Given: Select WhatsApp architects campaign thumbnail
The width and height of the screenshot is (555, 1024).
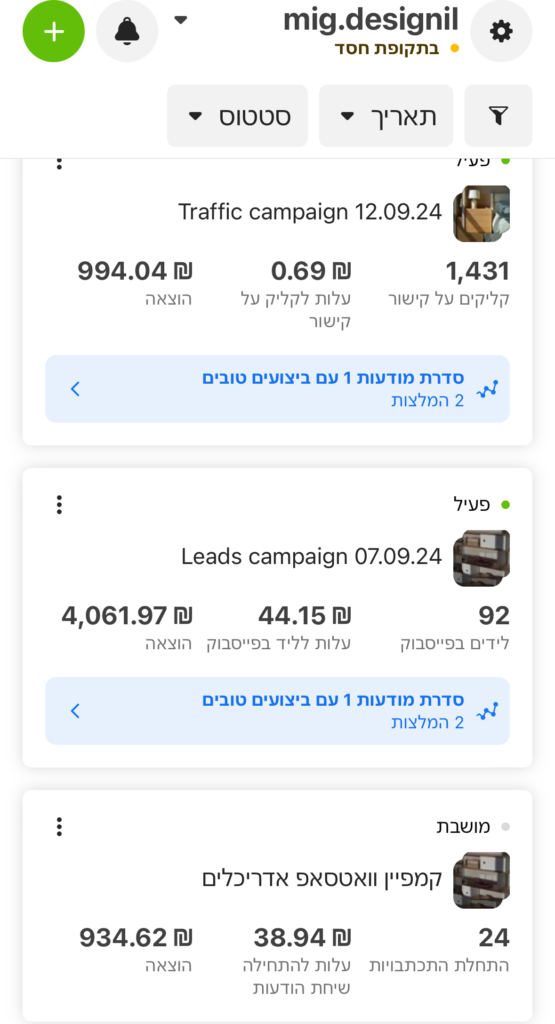Looking at the screenshot, I should [482, 880].
